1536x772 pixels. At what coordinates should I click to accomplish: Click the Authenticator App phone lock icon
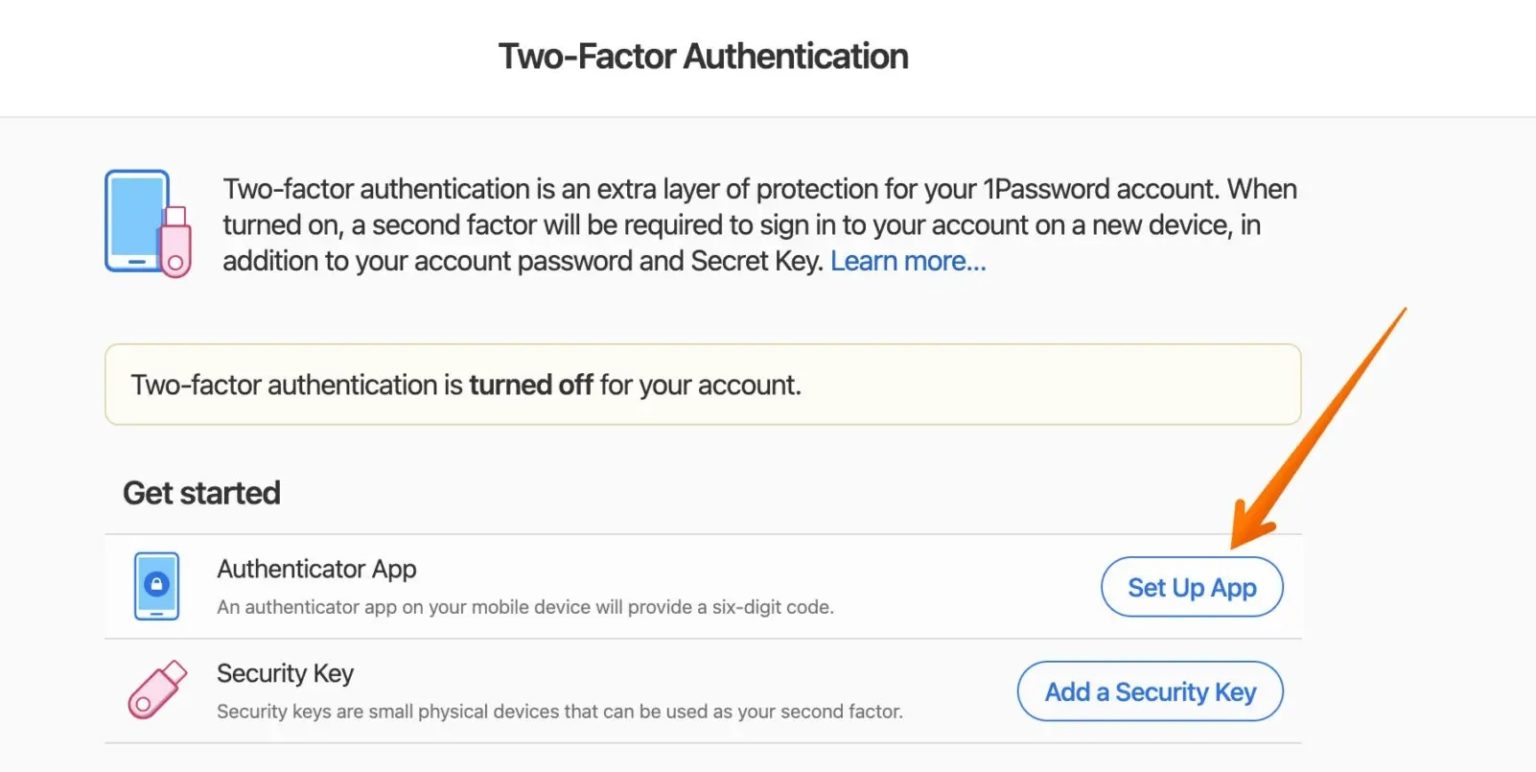click(x=157, y=586)
